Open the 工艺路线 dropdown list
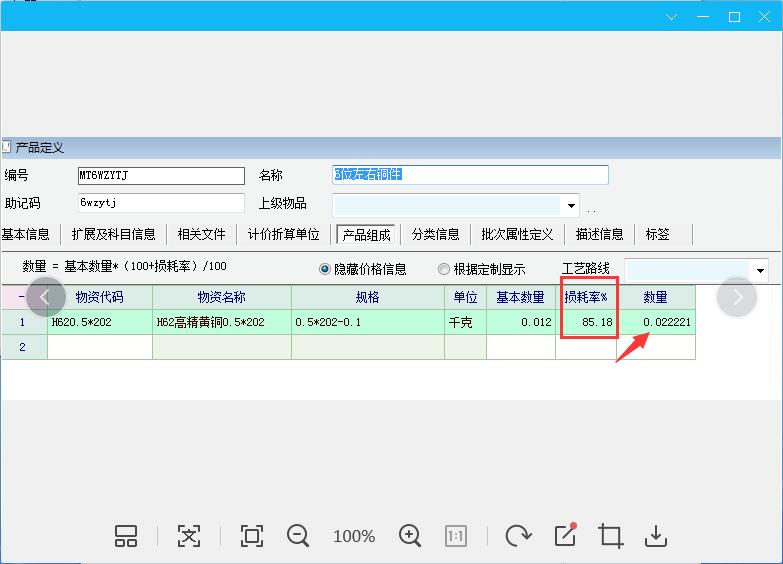 760,270
